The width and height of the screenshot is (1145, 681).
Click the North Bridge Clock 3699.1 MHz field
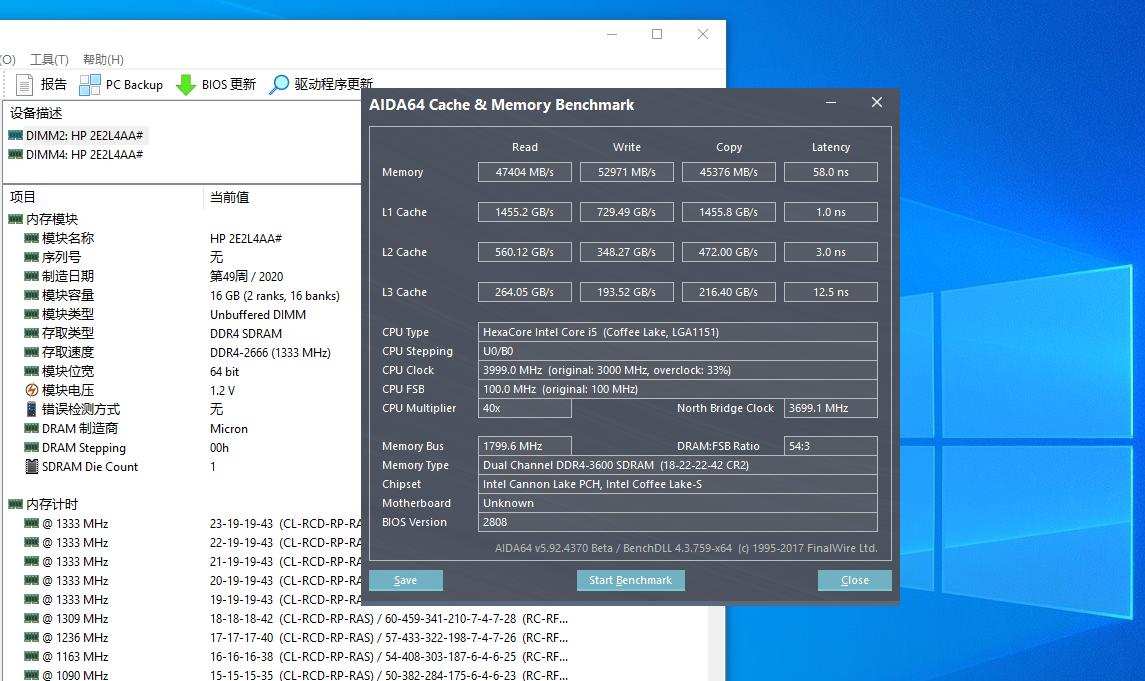(x=831, y=408)
